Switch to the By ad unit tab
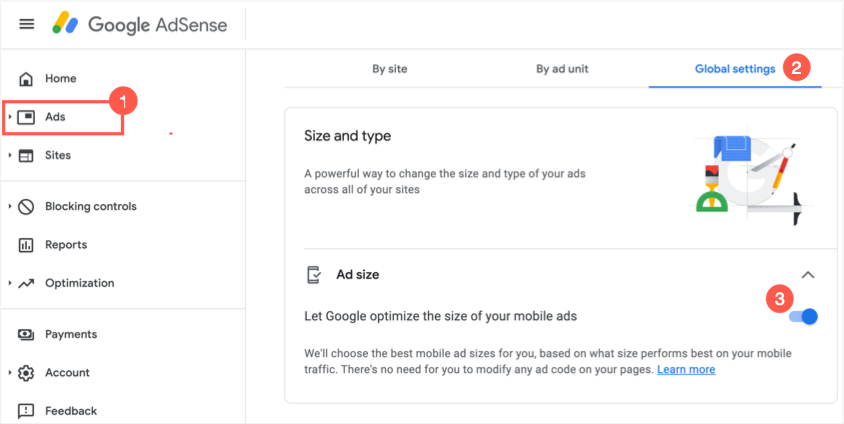 (563, 69)
